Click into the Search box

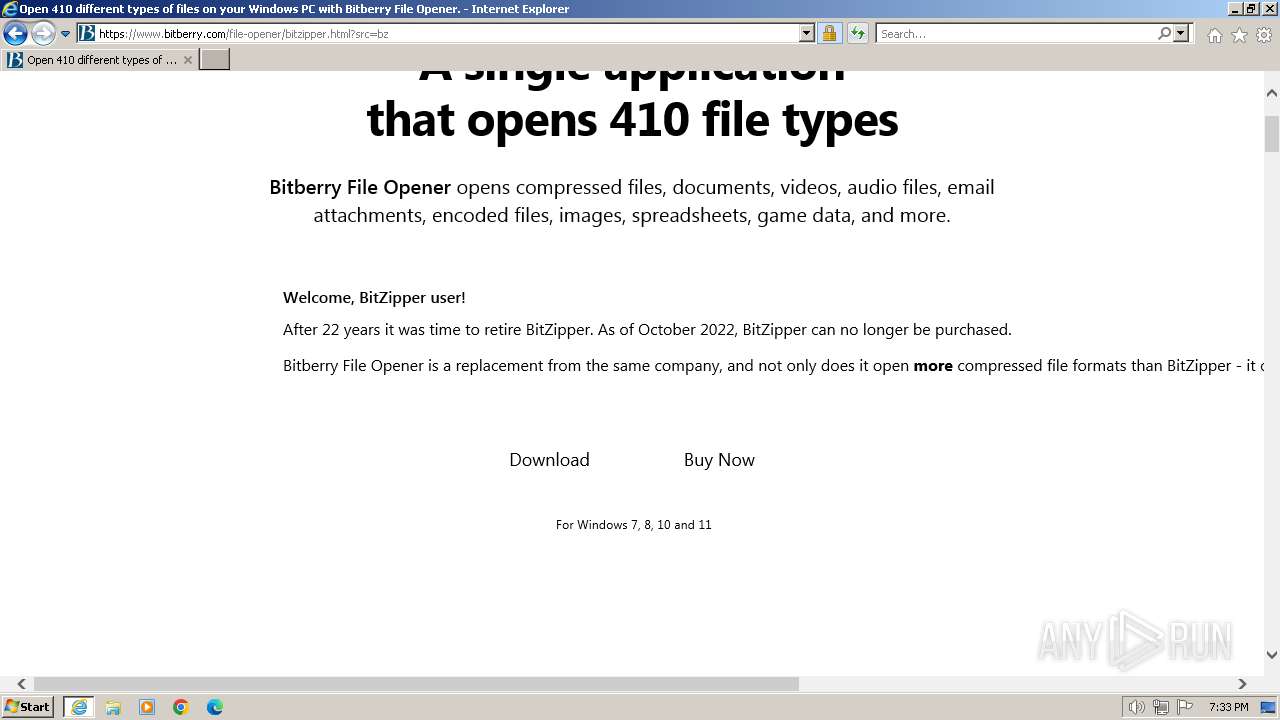[x=1016, y=33]
